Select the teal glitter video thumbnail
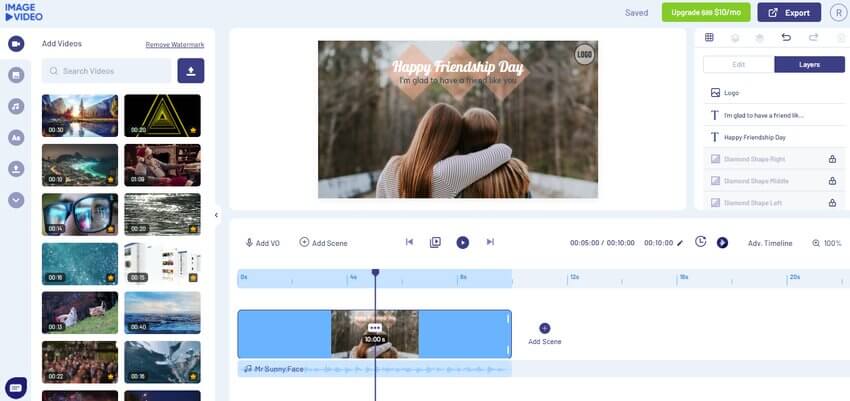850x401 pixels. click(x=80, y=263)
